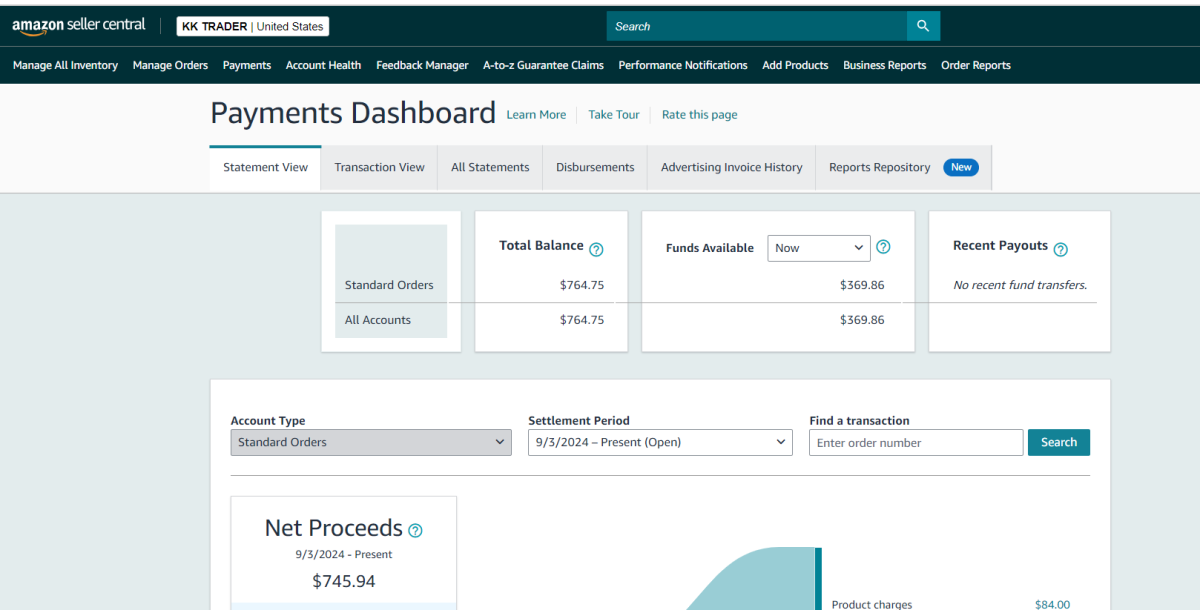This screenshot has width=1200, height=610.
Task: Go to Add Products
Action: [x=795, y=65]
